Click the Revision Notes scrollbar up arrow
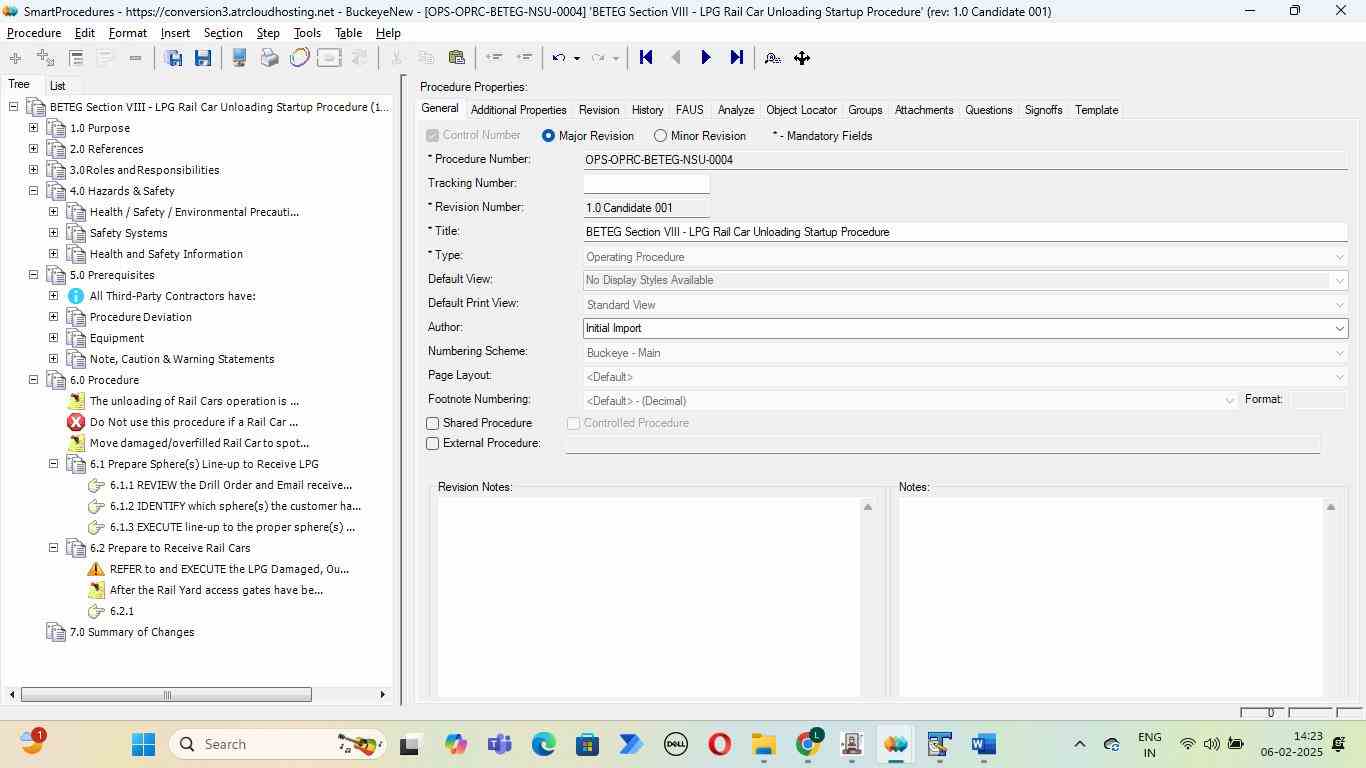 [x=868, y=507]
